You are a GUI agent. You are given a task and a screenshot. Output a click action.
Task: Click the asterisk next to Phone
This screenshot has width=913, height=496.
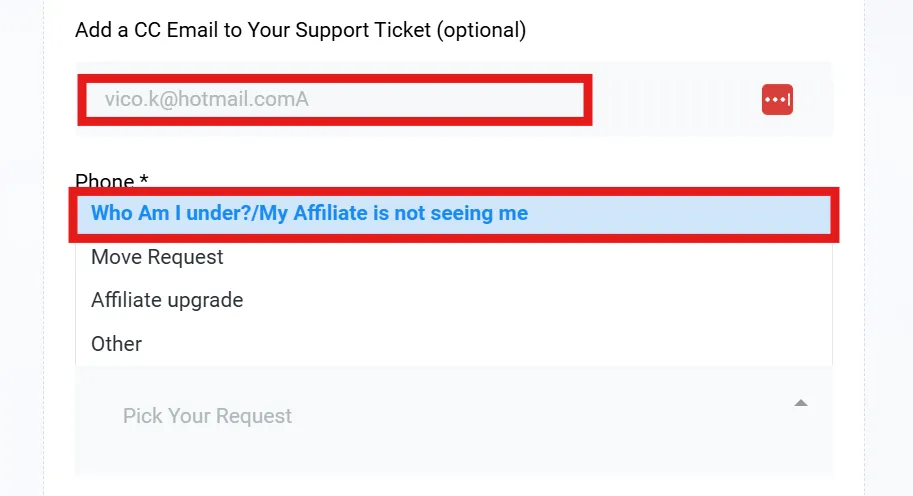point(144,178)
